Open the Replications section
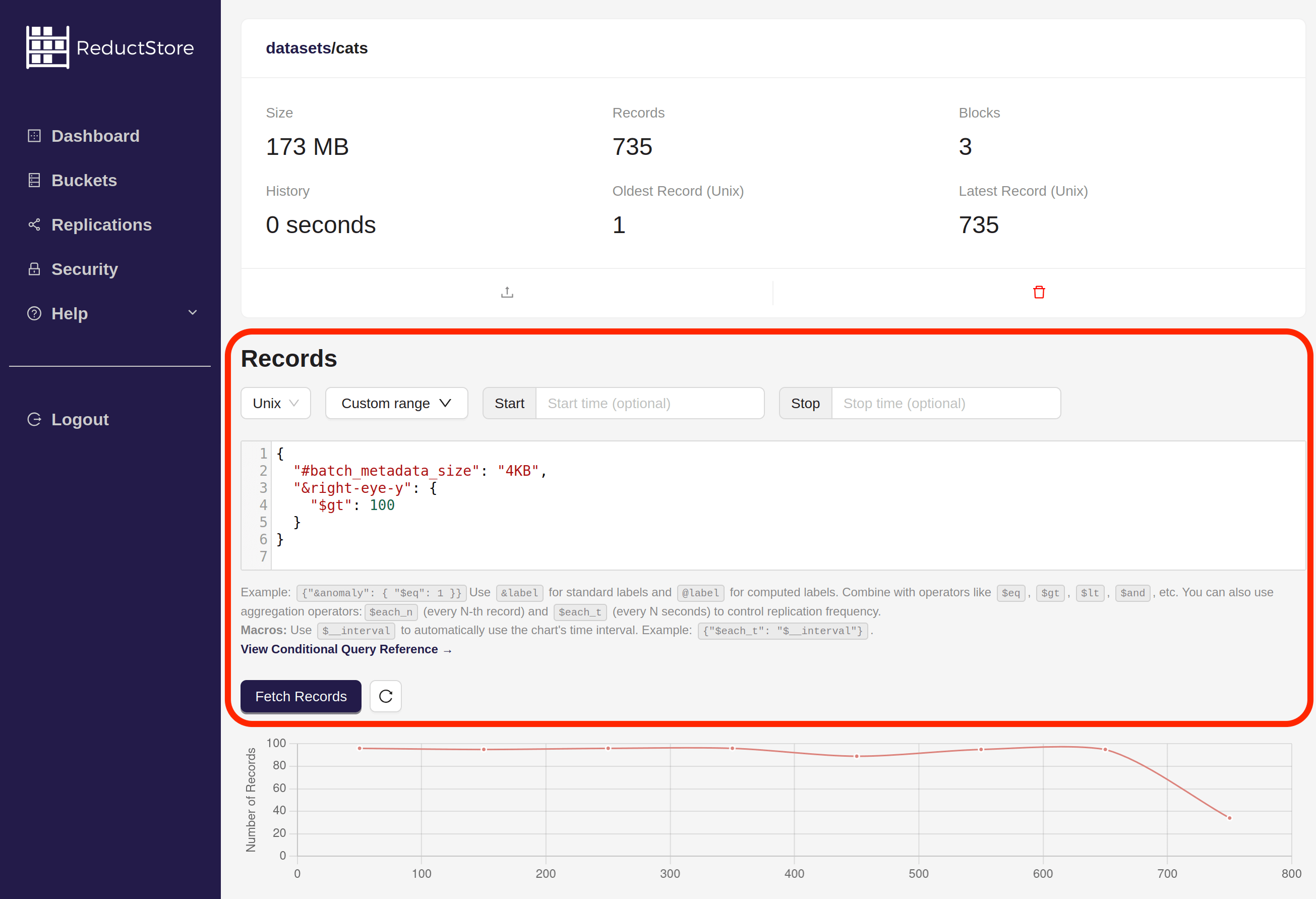Image resolution: width=1316 pixels, height=899 pixels. tap(101, 224)
